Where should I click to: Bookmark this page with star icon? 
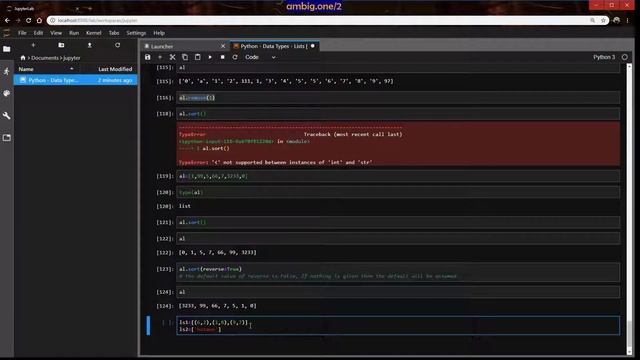point(603,20)
